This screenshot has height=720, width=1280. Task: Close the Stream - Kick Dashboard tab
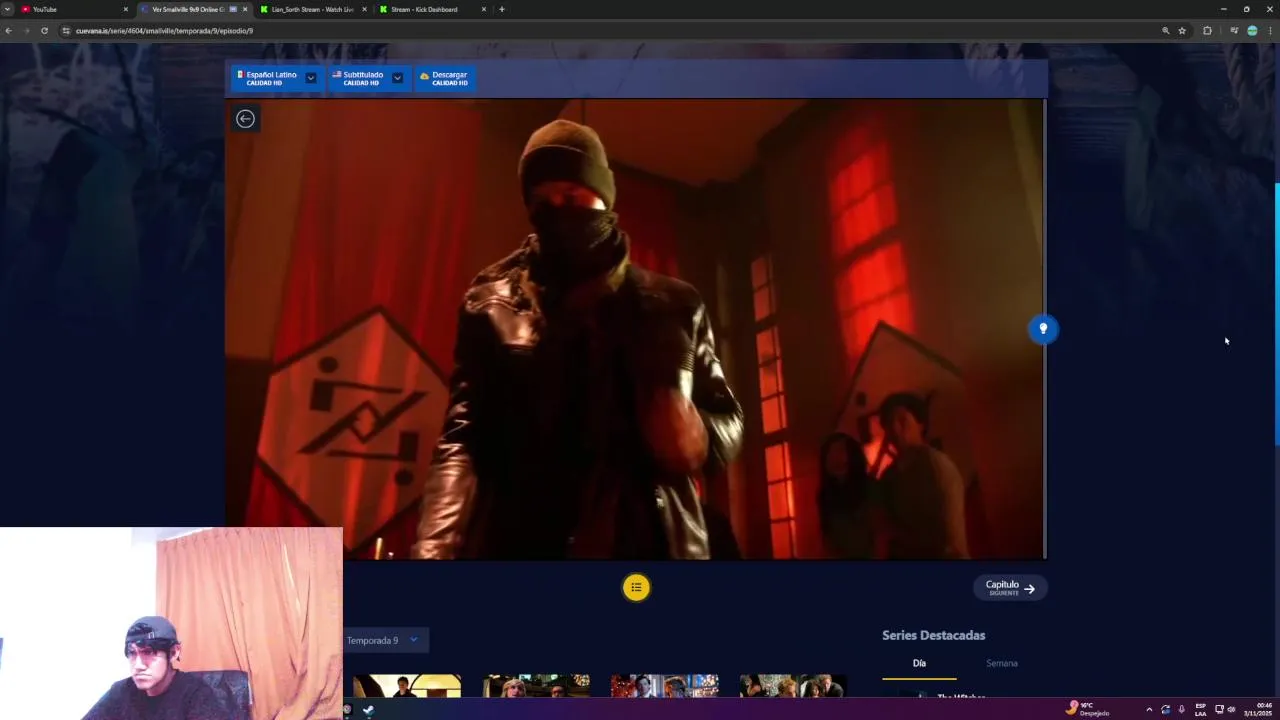tap(484, 9)
